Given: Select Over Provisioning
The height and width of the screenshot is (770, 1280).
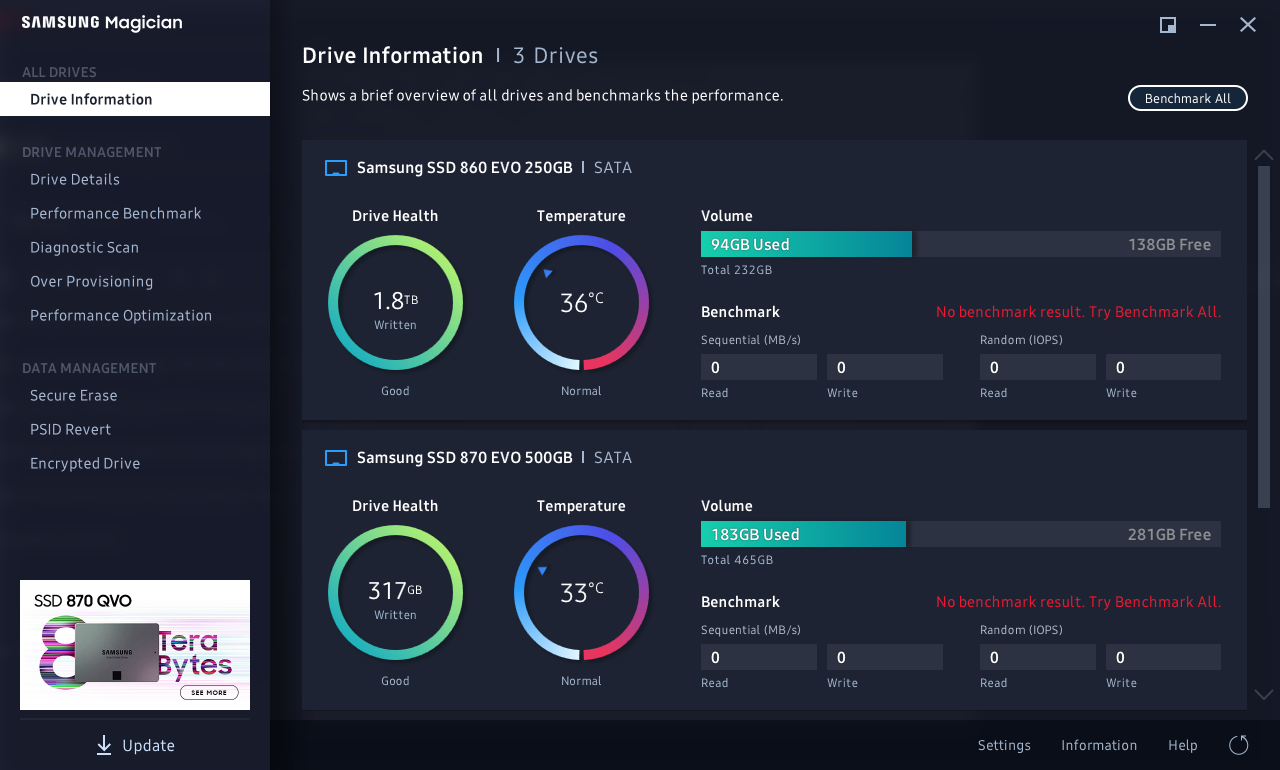Looking at the screenshot, I should coord(92,282).
